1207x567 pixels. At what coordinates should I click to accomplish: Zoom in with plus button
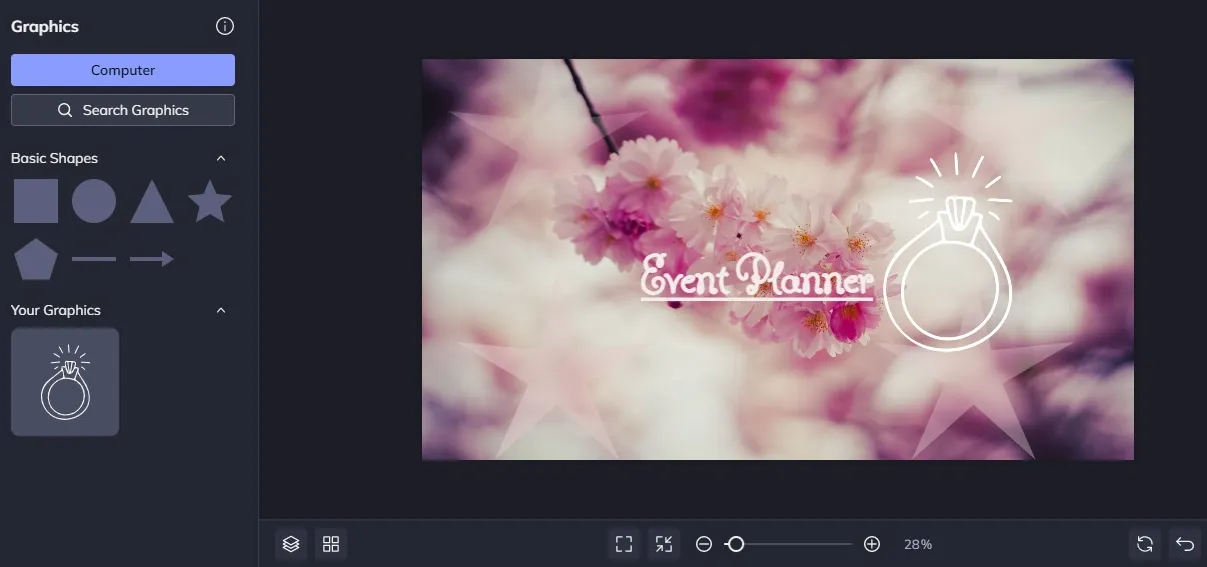click(872, 544)
